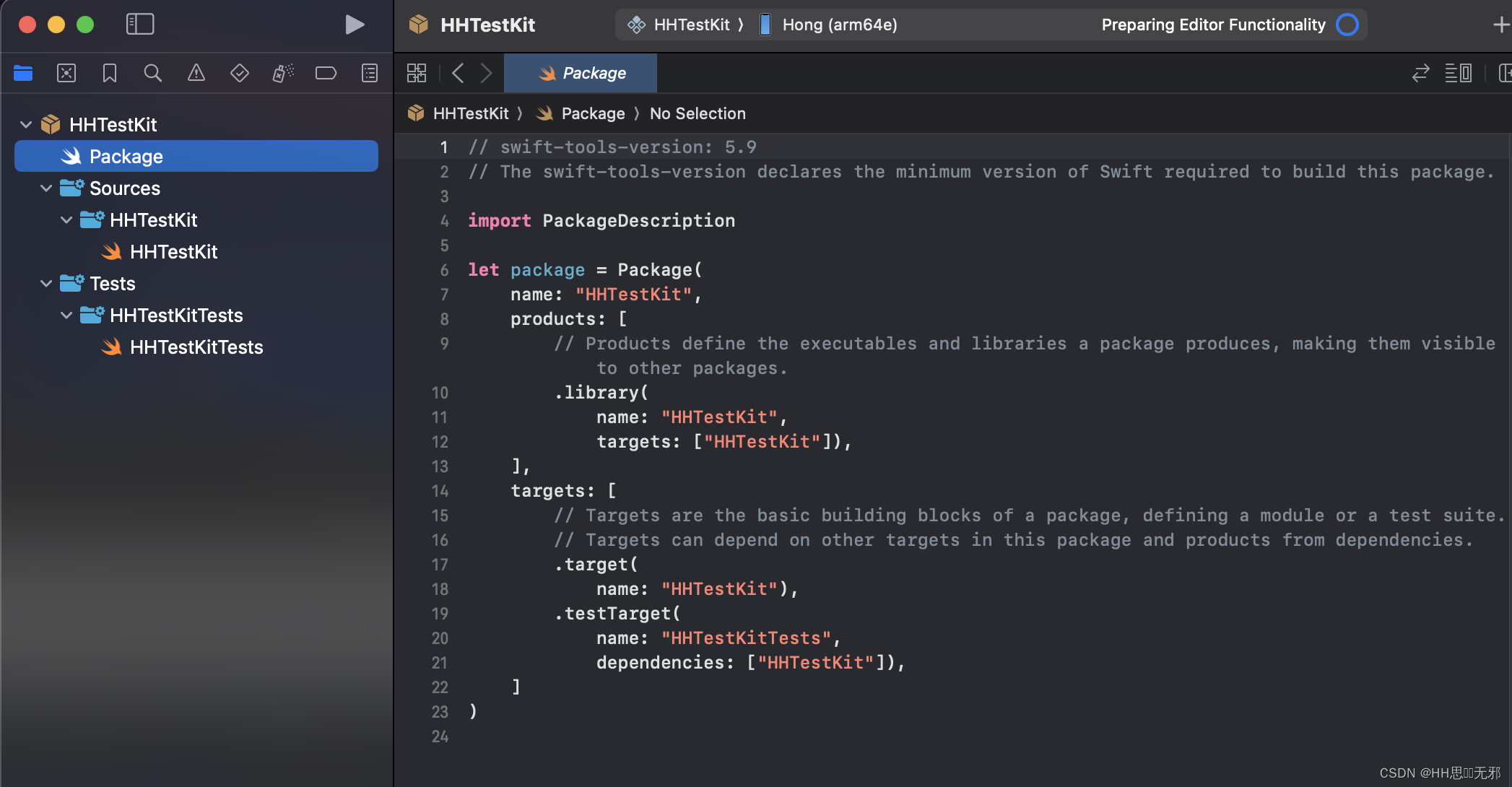
Task: Click the swift bird icon in Package tab
Action: pyautogui.click(x=547, y=73)
